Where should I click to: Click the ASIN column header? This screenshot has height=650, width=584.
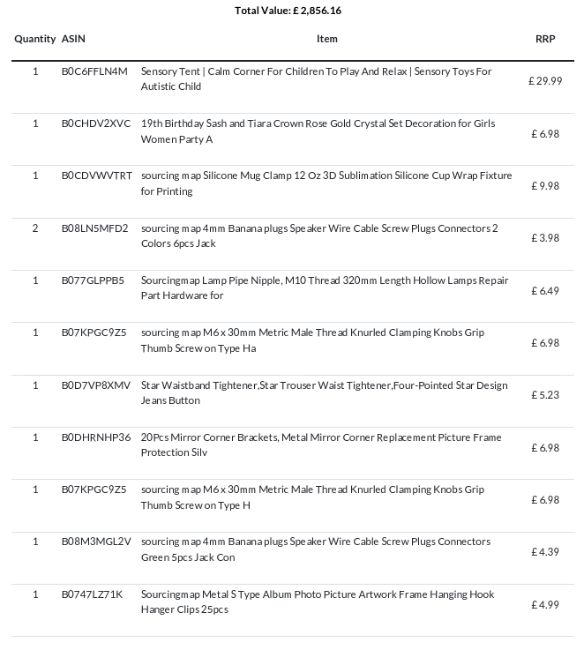click(73, 39)
